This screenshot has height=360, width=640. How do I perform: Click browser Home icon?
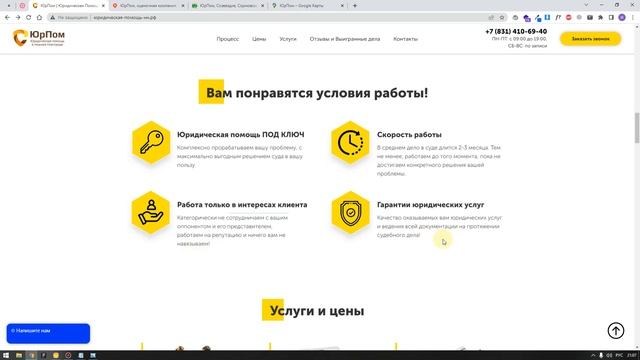(x=39, y=18)
